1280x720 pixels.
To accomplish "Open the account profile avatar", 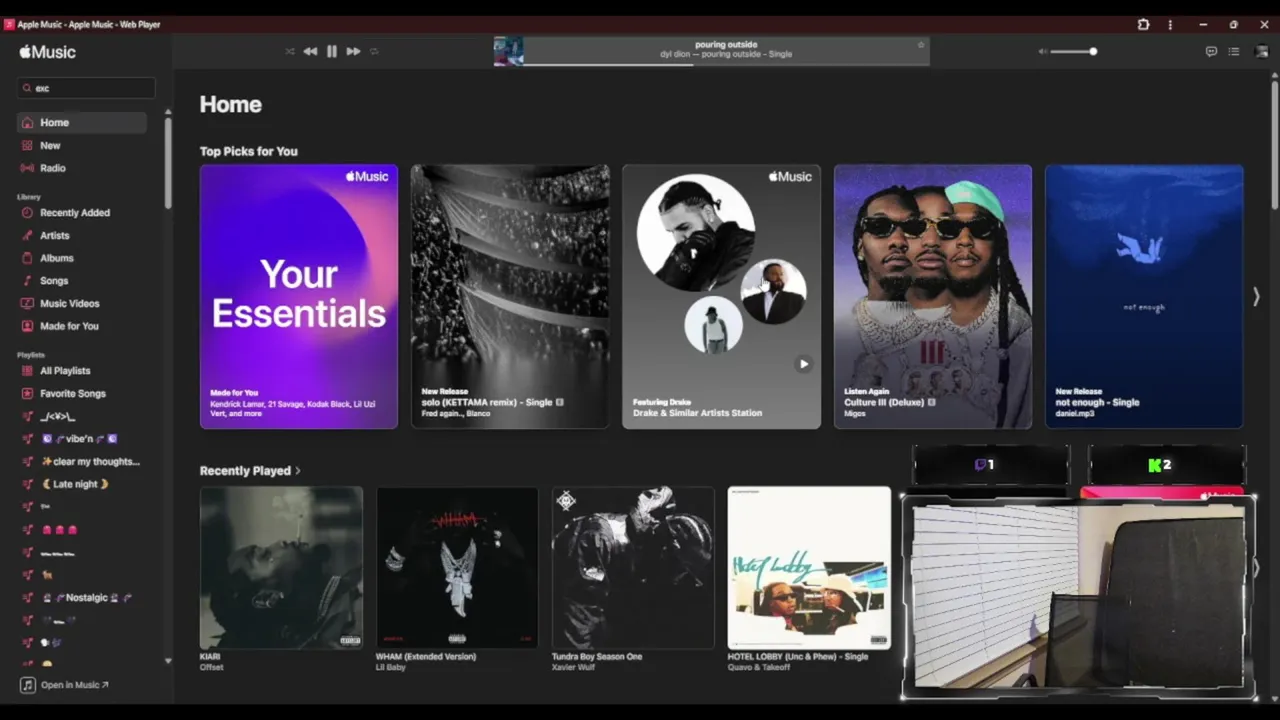I will click(1261, 51).
